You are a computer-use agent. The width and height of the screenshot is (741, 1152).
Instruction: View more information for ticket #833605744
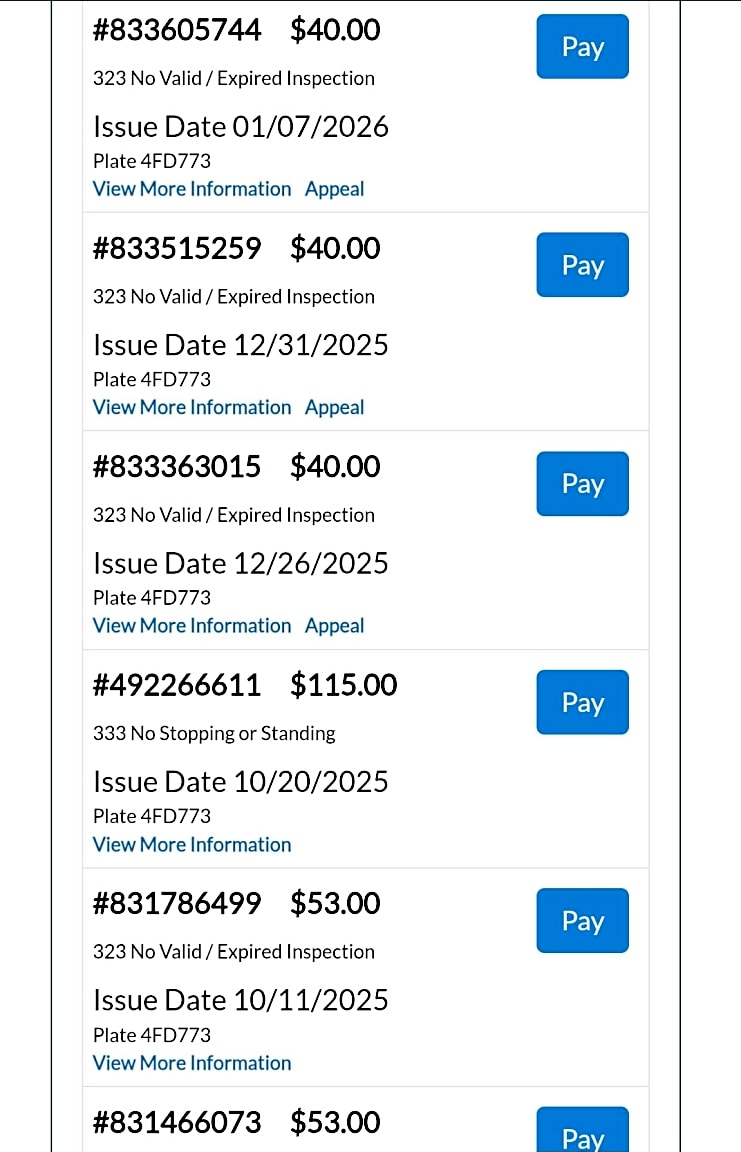[192, 189]
